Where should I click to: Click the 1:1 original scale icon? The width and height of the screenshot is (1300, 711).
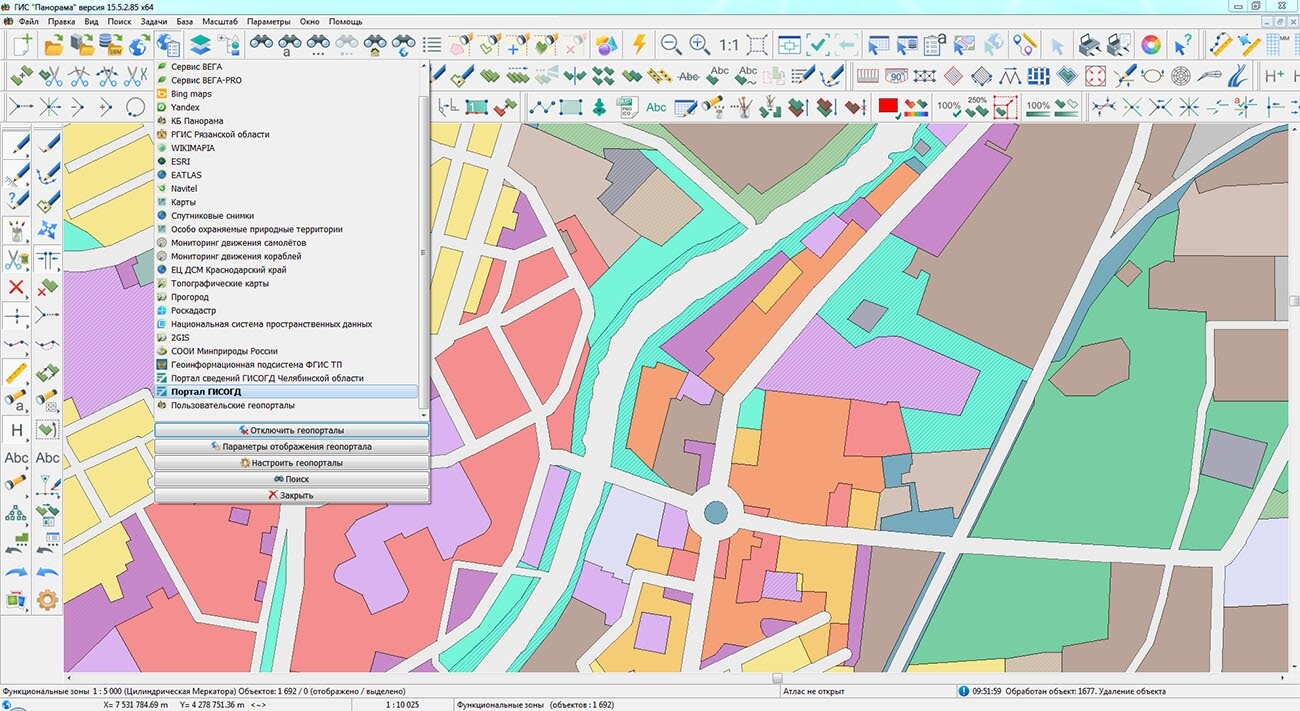728,45
